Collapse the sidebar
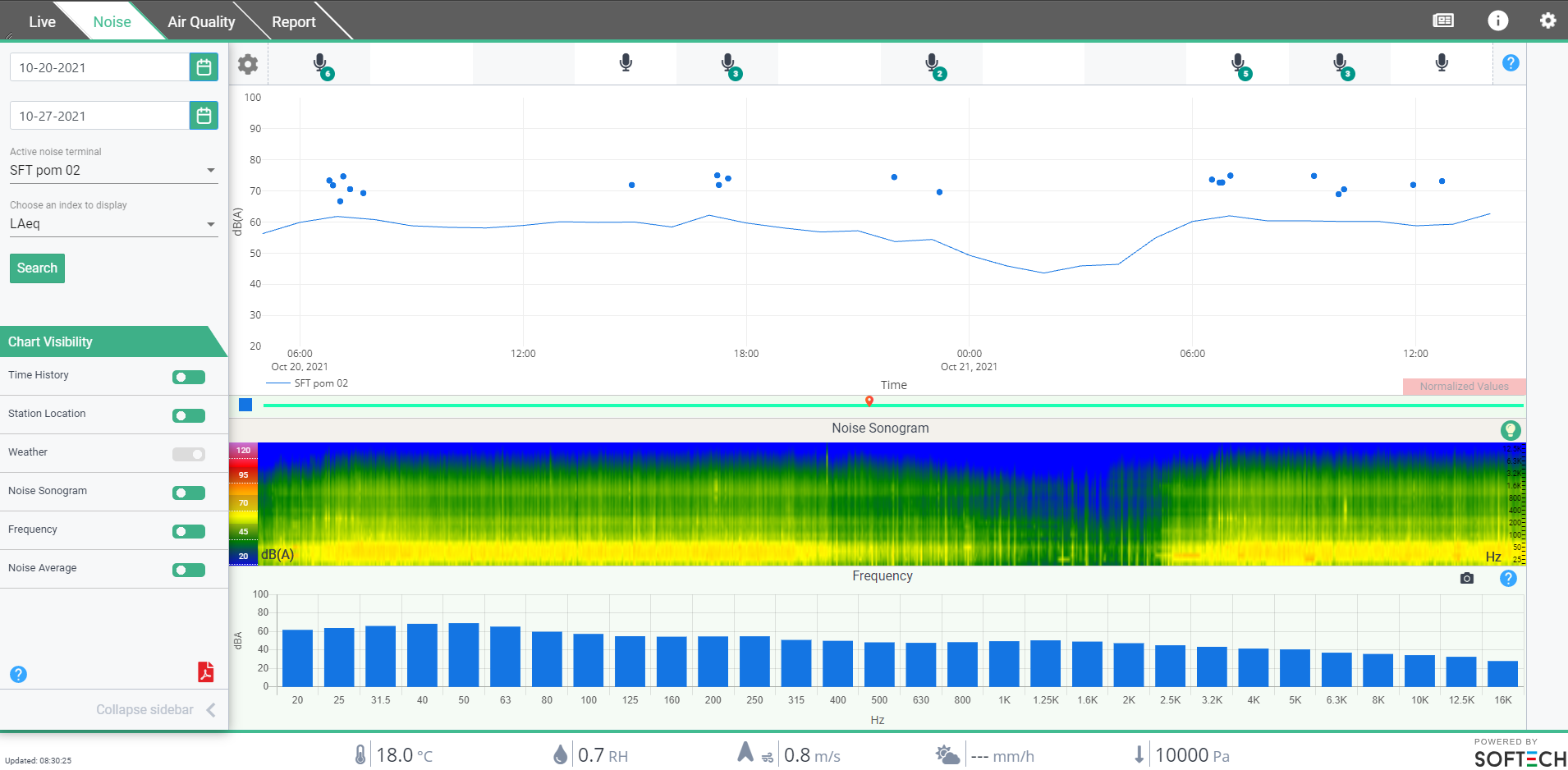Image resolution: width=1568 pixels, height=770 pixels. tap(155, 709)
